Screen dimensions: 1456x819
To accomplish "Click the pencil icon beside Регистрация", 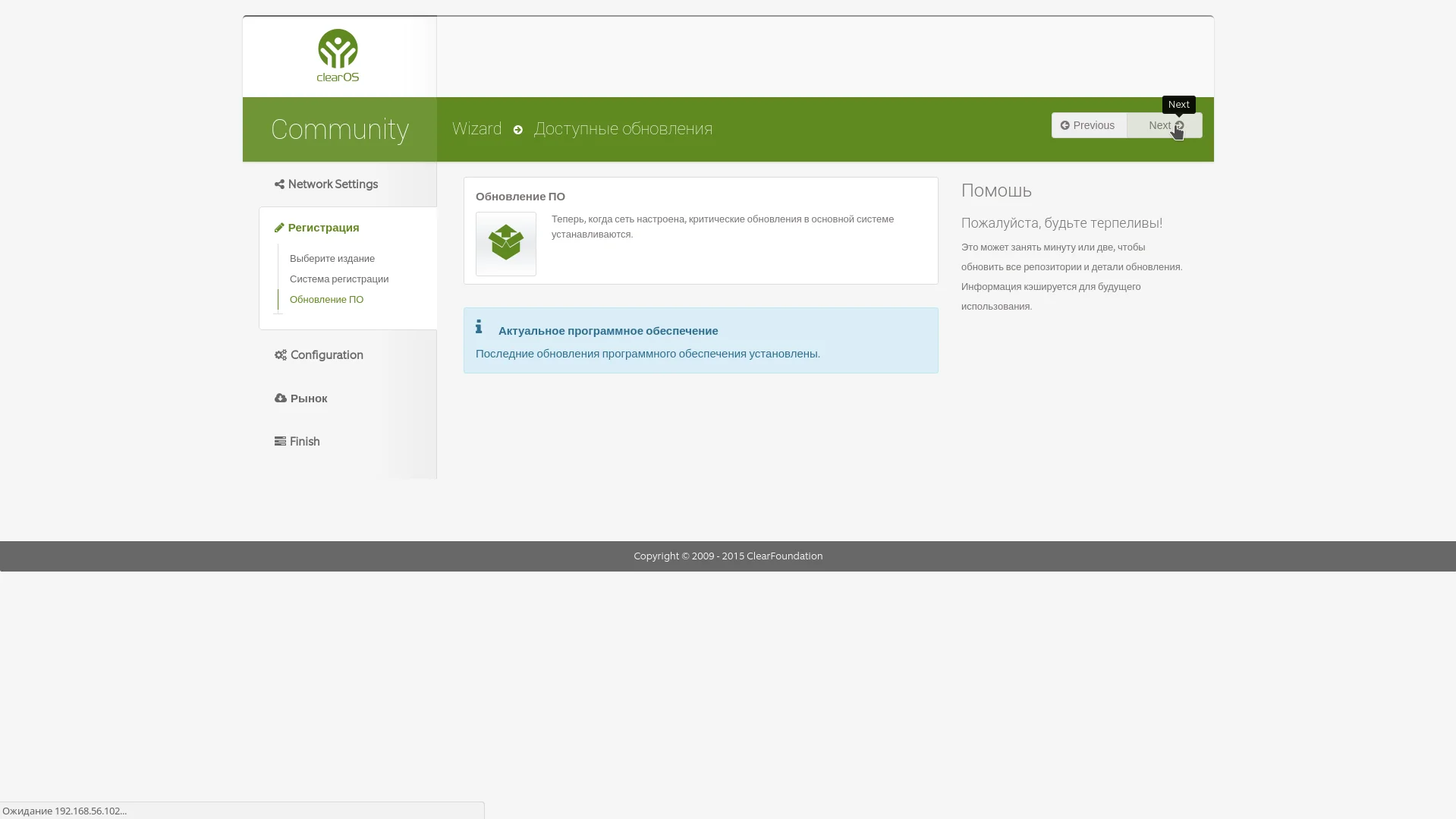I will click(x=279, y=228).
